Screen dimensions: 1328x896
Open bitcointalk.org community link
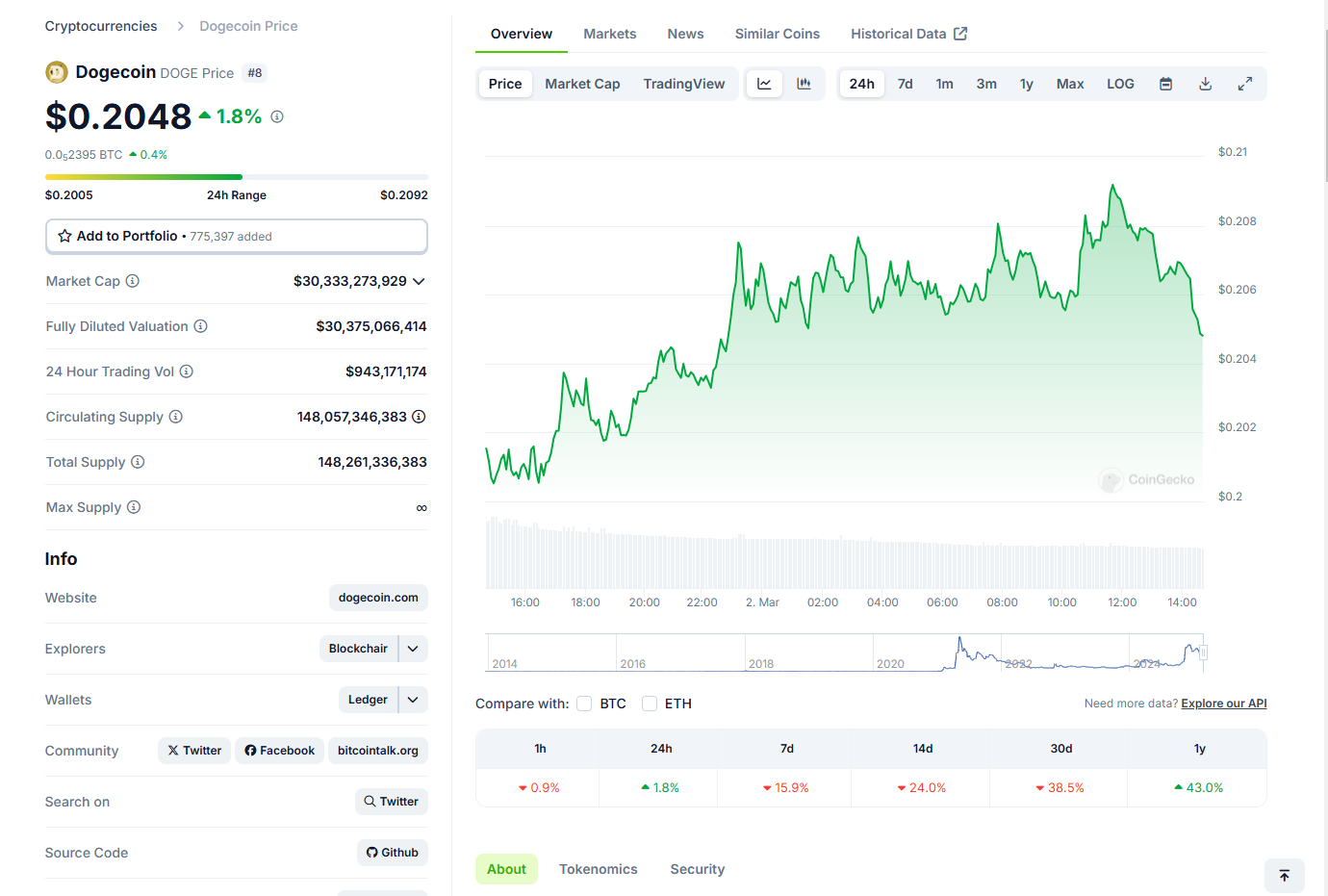[378, 751]
